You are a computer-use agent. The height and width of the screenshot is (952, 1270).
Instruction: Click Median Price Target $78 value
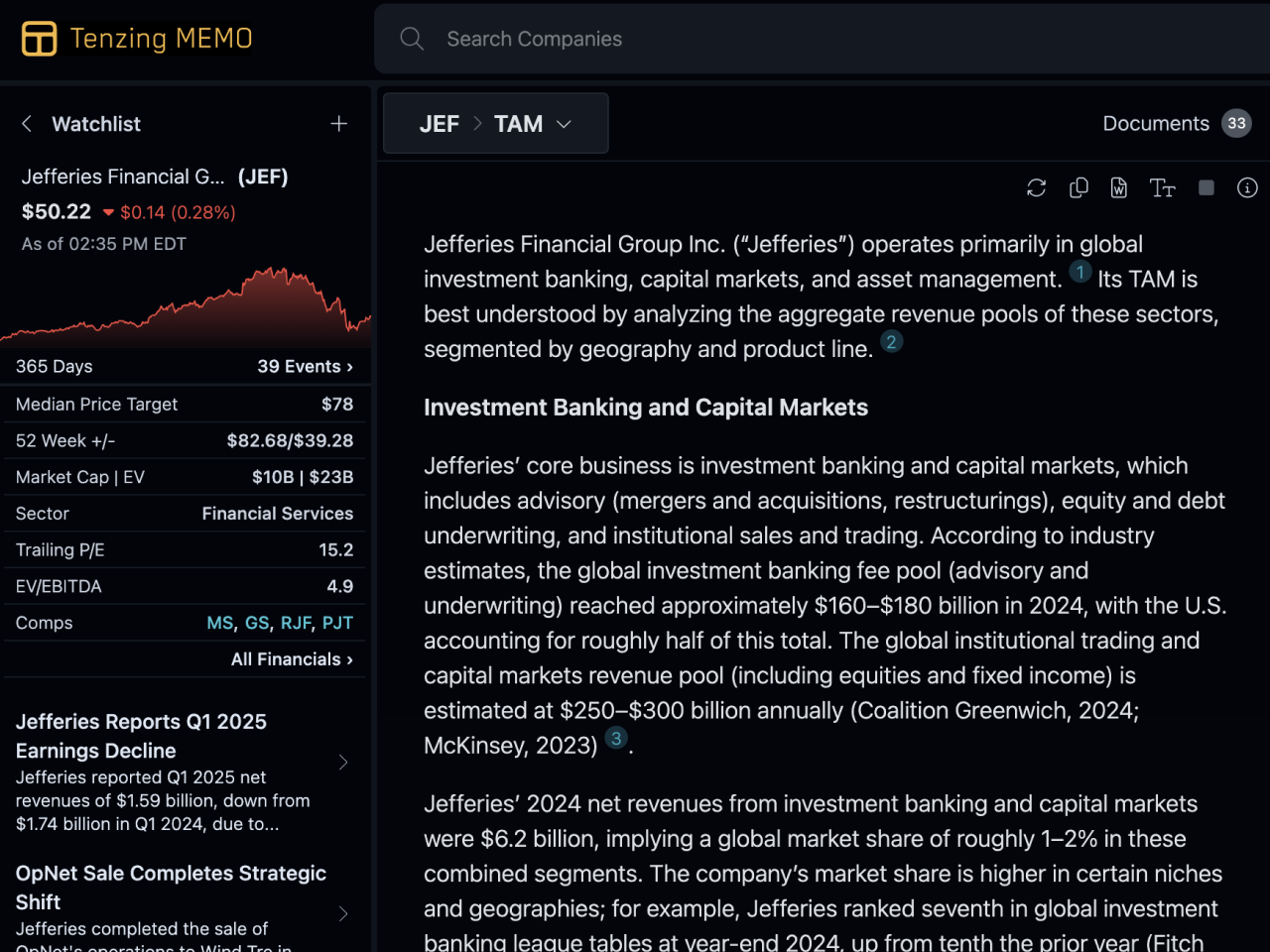(x=337, y=404)
